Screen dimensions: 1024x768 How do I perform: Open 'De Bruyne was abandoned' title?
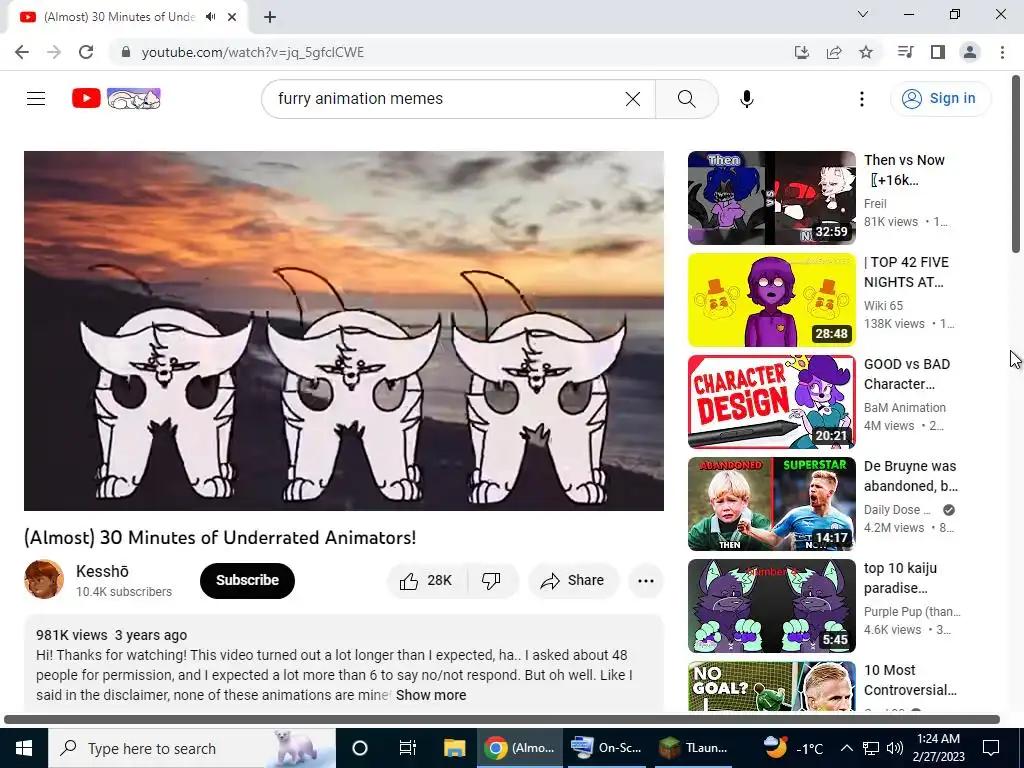click(x=910, y=476)
